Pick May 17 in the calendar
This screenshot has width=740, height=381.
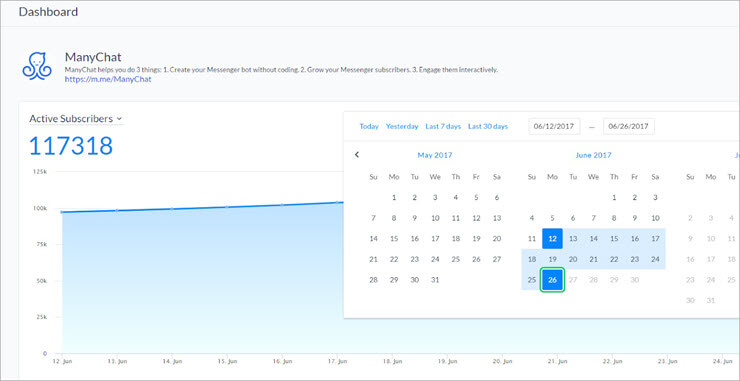pos(435,239)
